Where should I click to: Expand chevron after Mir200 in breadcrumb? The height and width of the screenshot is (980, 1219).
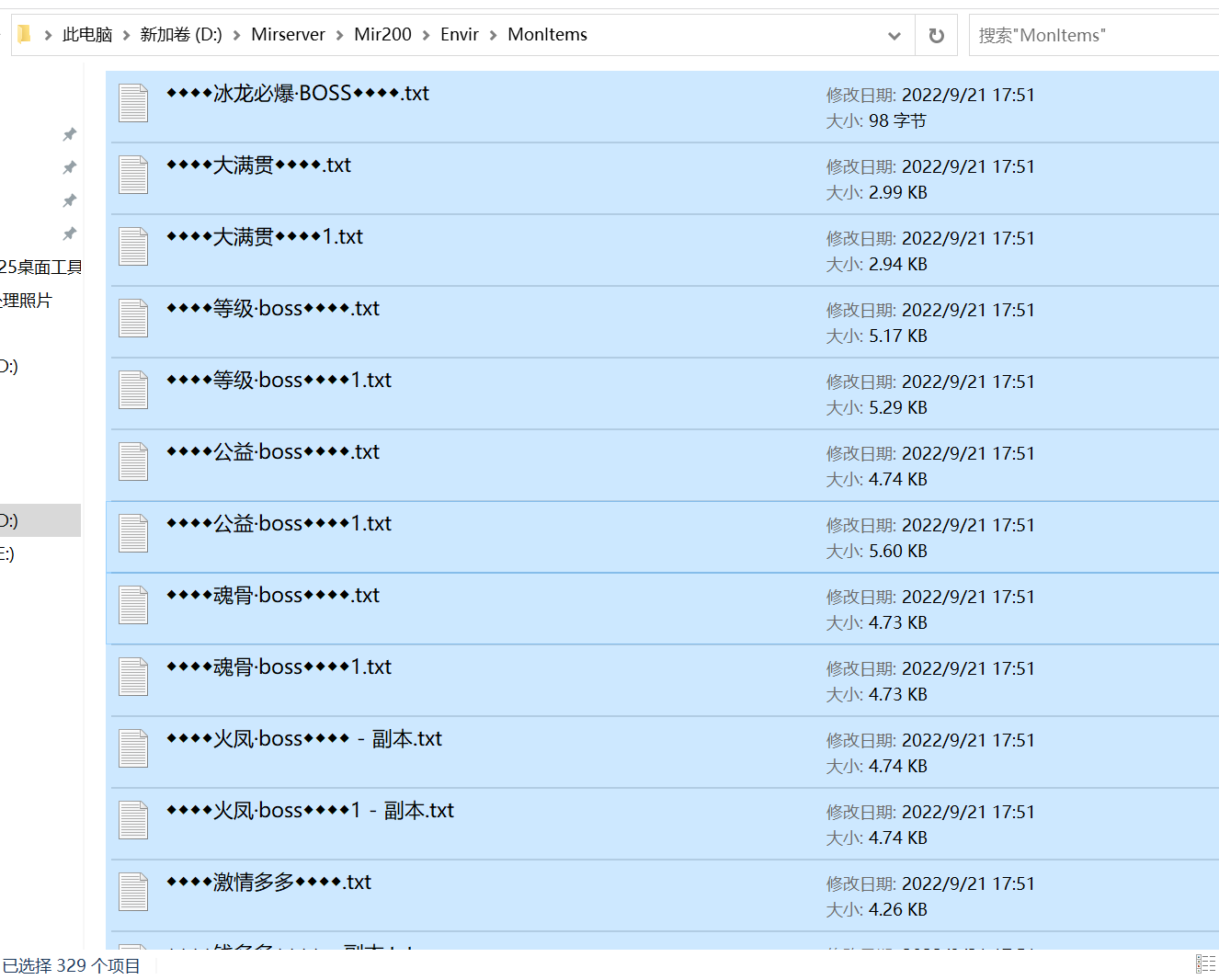click(426, 35)
